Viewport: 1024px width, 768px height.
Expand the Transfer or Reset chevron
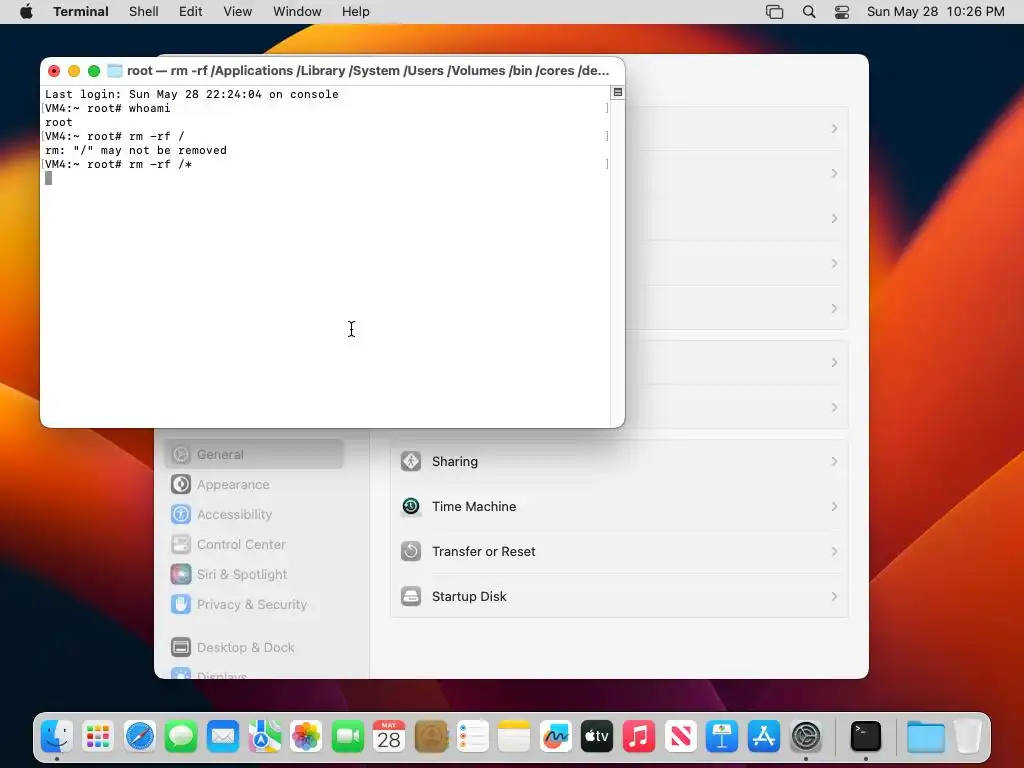point(834,552)
